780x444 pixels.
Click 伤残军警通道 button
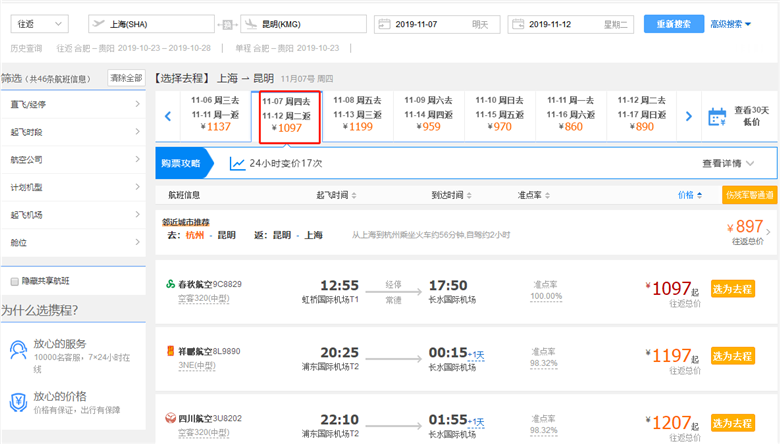(x=749, y=195)
